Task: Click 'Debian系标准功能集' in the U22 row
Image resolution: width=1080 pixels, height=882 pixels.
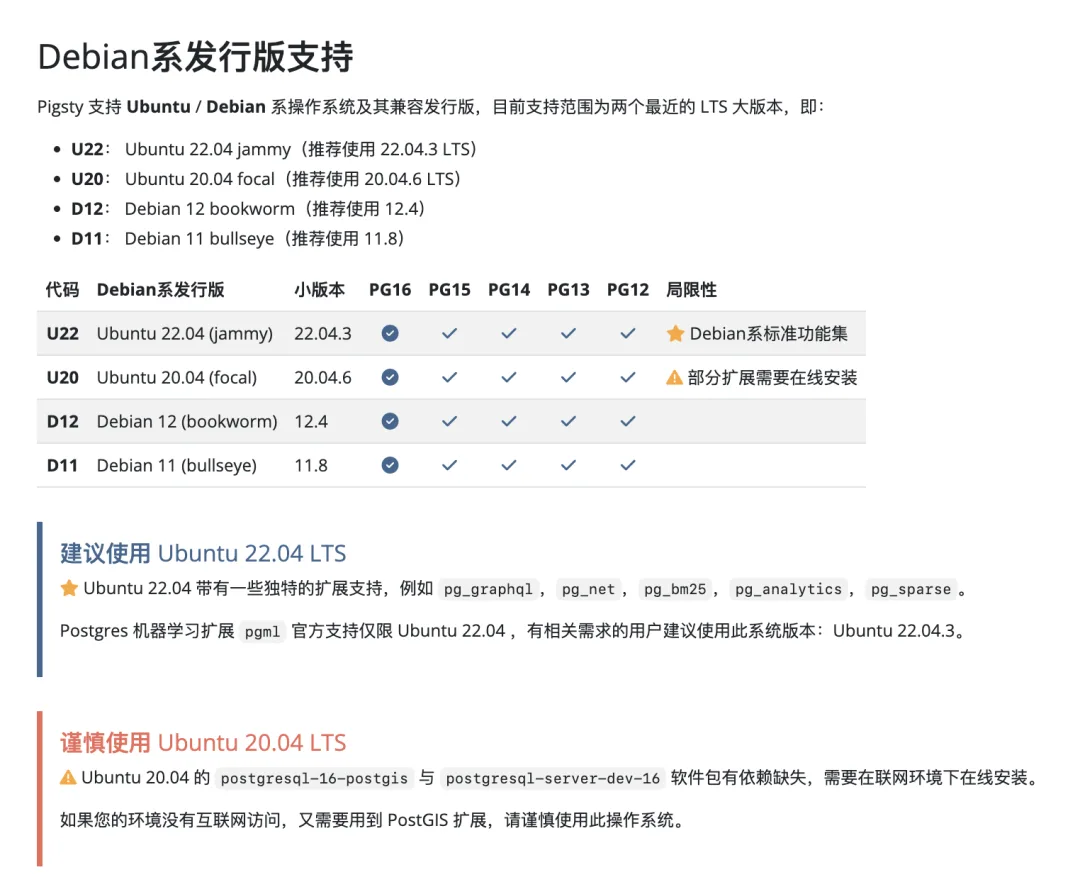Action: click(769, 334)
